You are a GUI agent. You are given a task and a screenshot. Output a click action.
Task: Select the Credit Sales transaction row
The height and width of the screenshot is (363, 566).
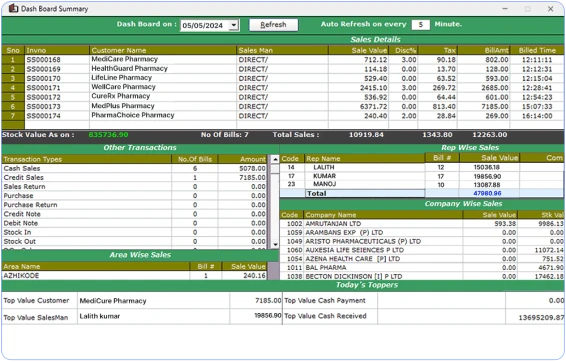(134, 178)
